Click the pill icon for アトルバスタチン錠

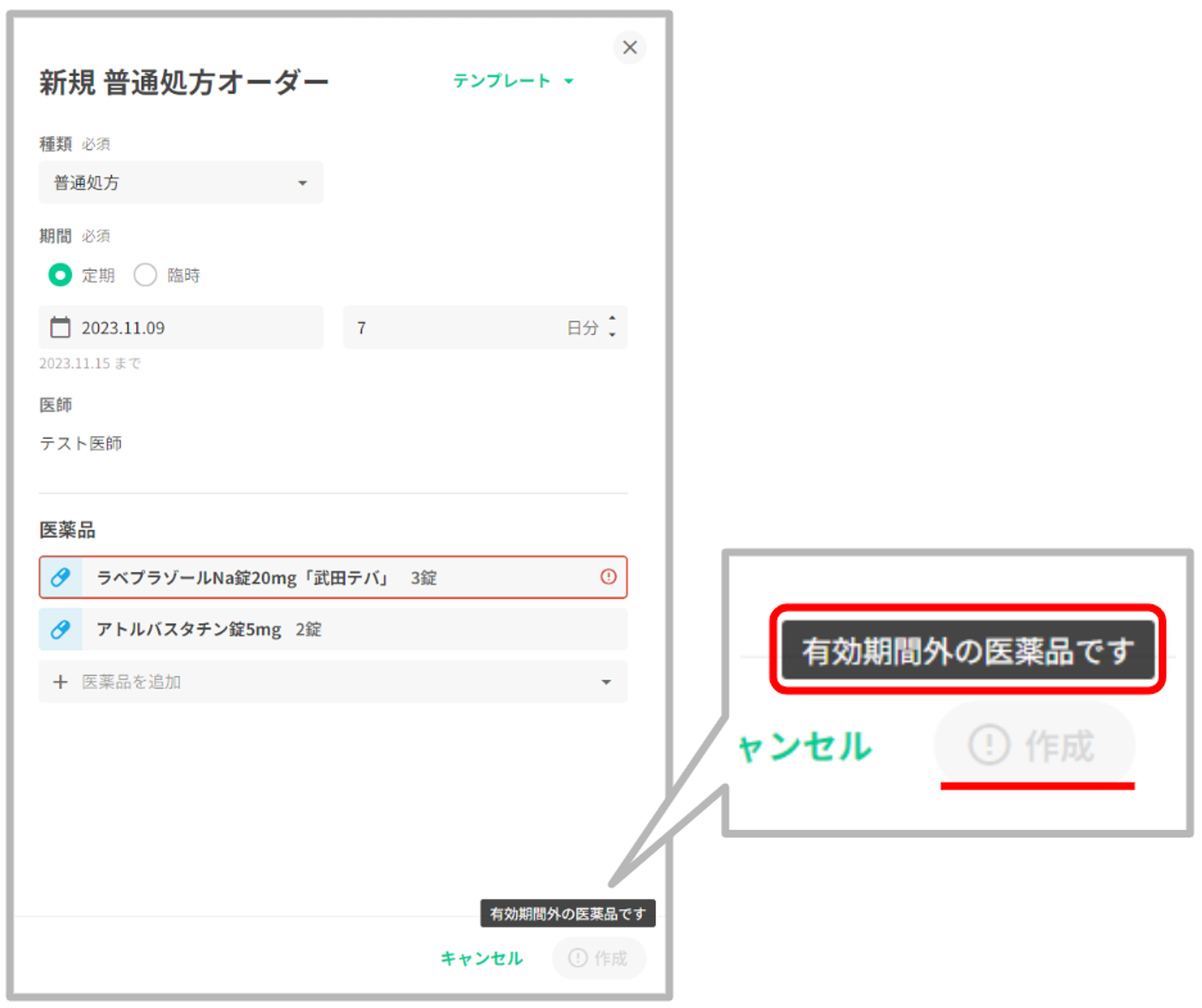click(x=60, y=630)
